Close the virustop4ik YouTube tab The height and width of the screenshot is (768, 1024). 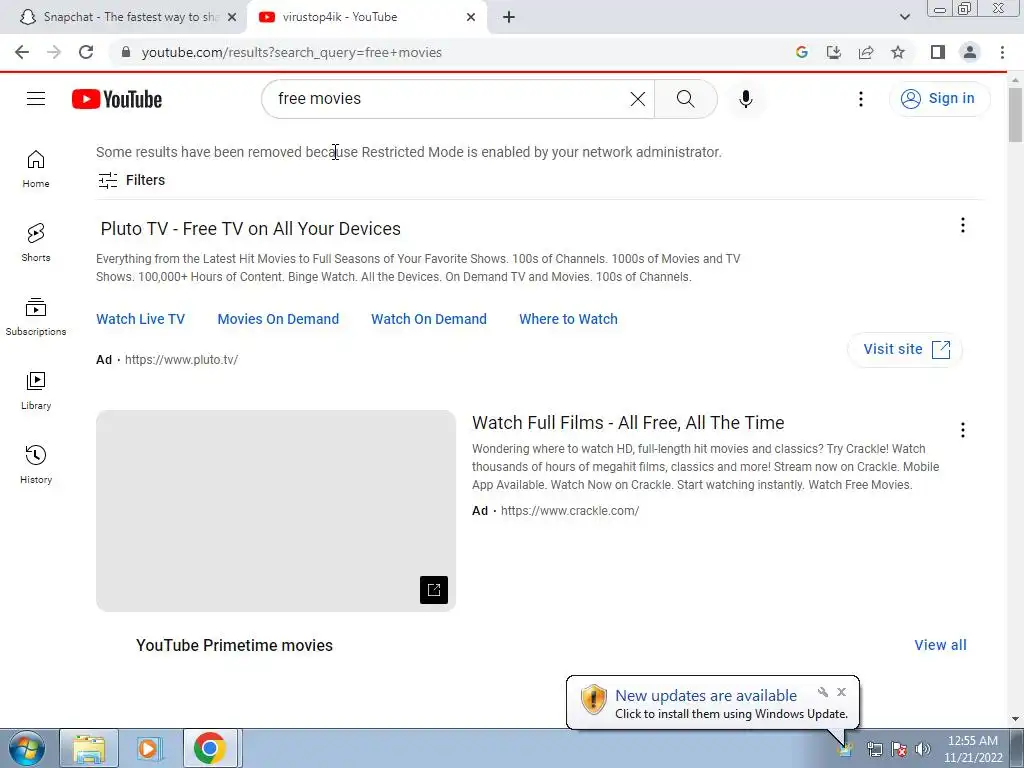click(x=471, y=17)
